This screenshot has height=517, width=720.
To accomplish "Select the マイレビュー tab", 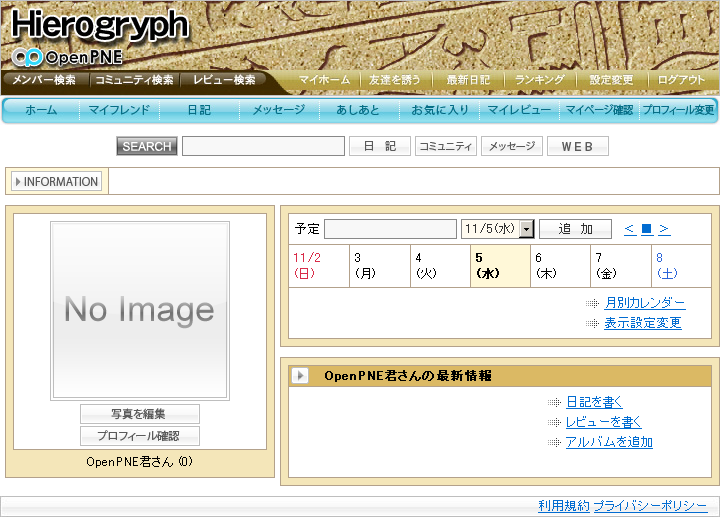I will 519,110.
